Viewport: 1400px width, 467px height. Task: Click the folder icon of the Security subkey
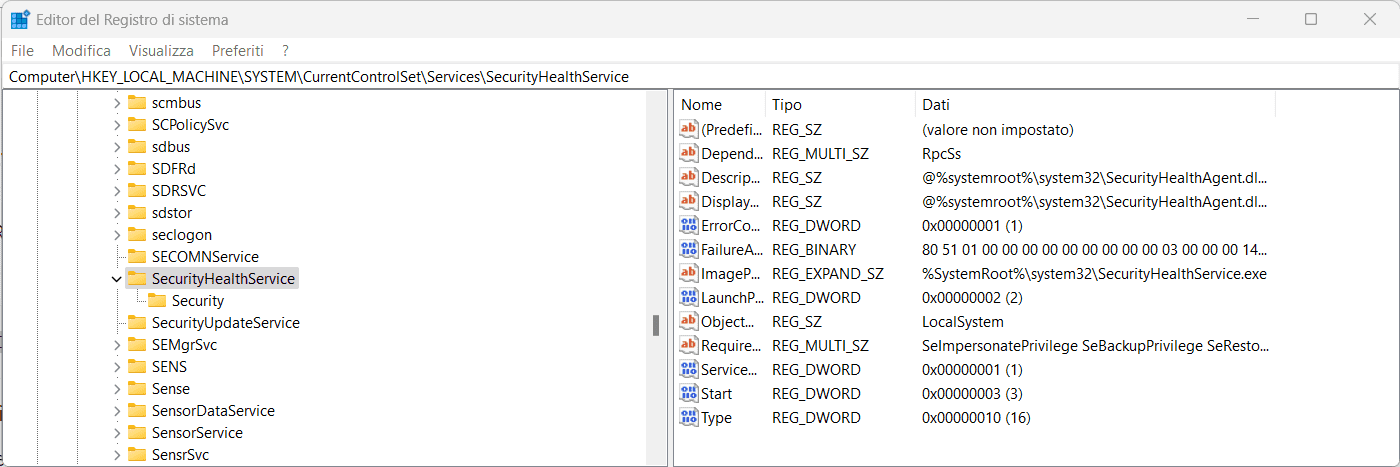pos(157,301)
